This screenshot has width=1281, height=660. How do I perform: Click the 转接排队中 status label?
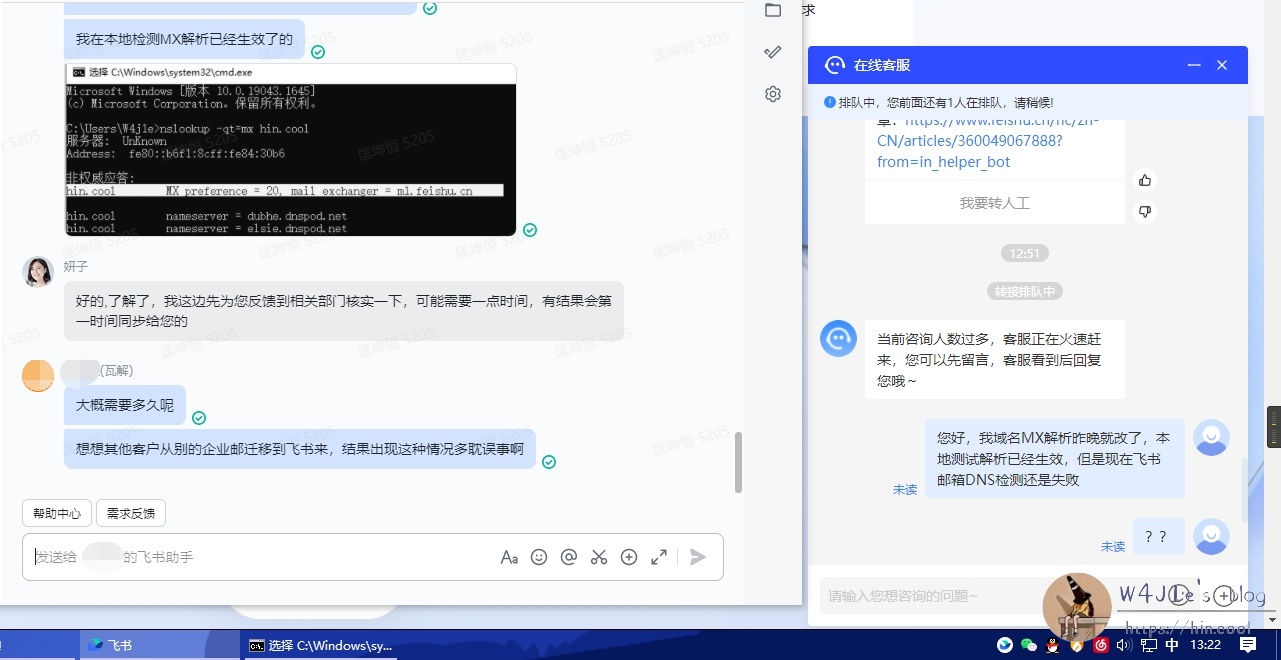[1025, 291]
